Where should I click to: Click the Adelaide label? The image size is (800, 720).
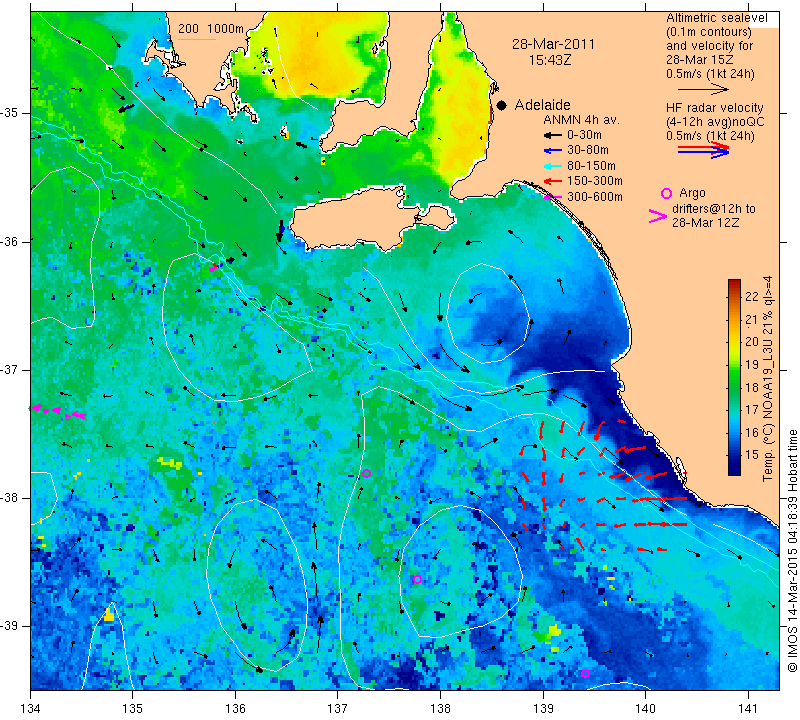tap(542, 105)
